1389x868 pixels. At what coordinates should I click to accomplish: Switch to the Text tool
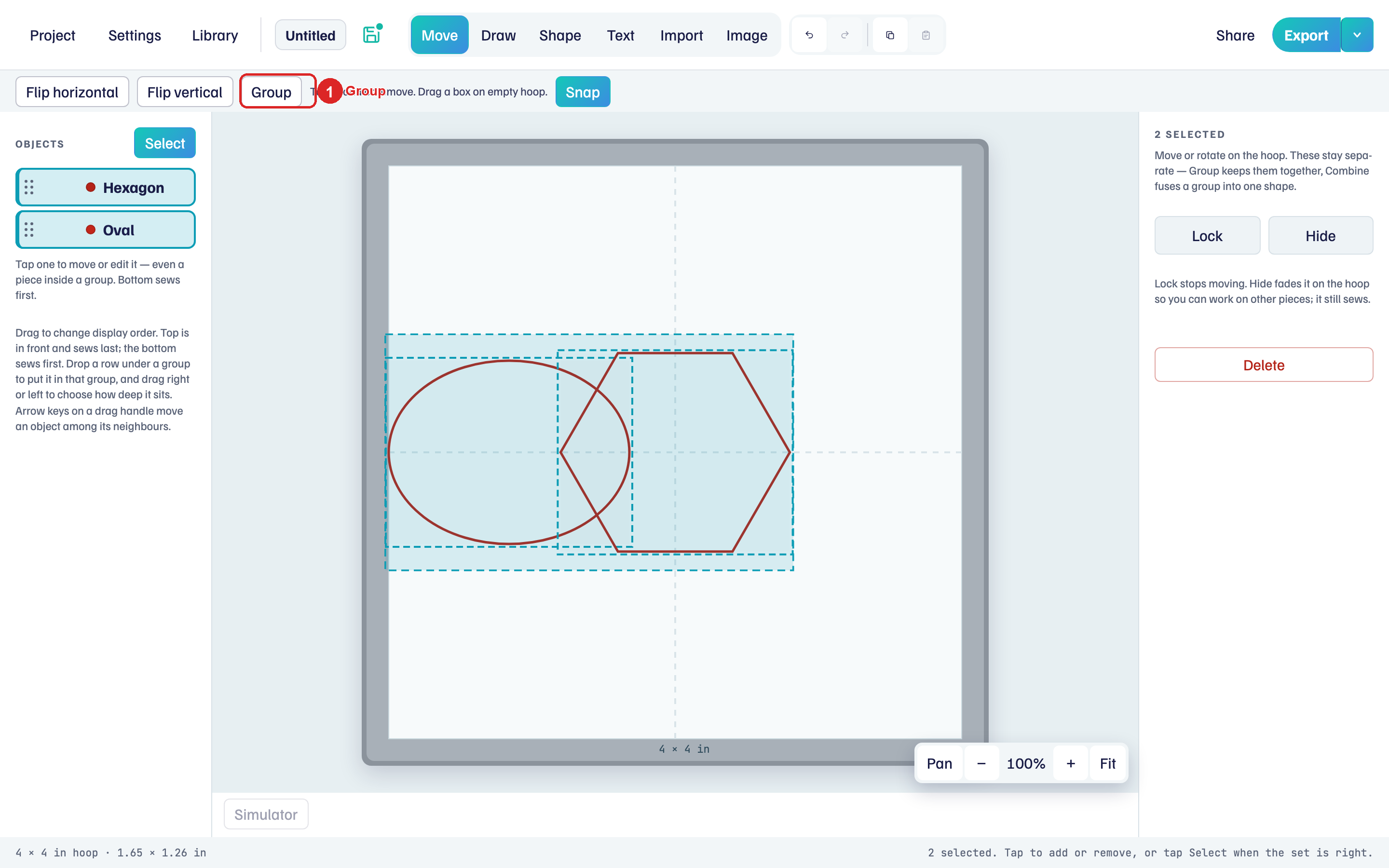point(620,35)
